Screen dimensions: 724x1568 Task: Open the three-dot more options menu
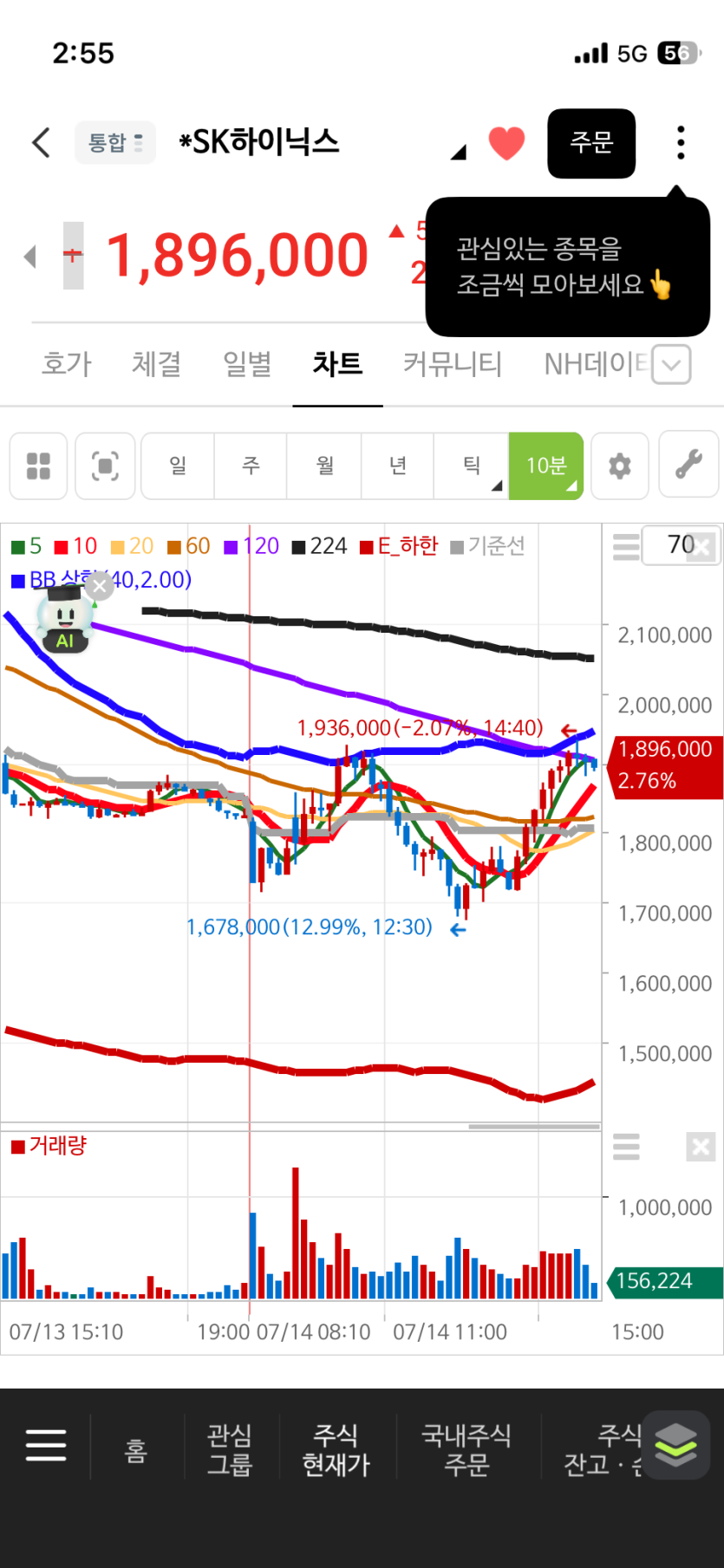click(681, 143)
